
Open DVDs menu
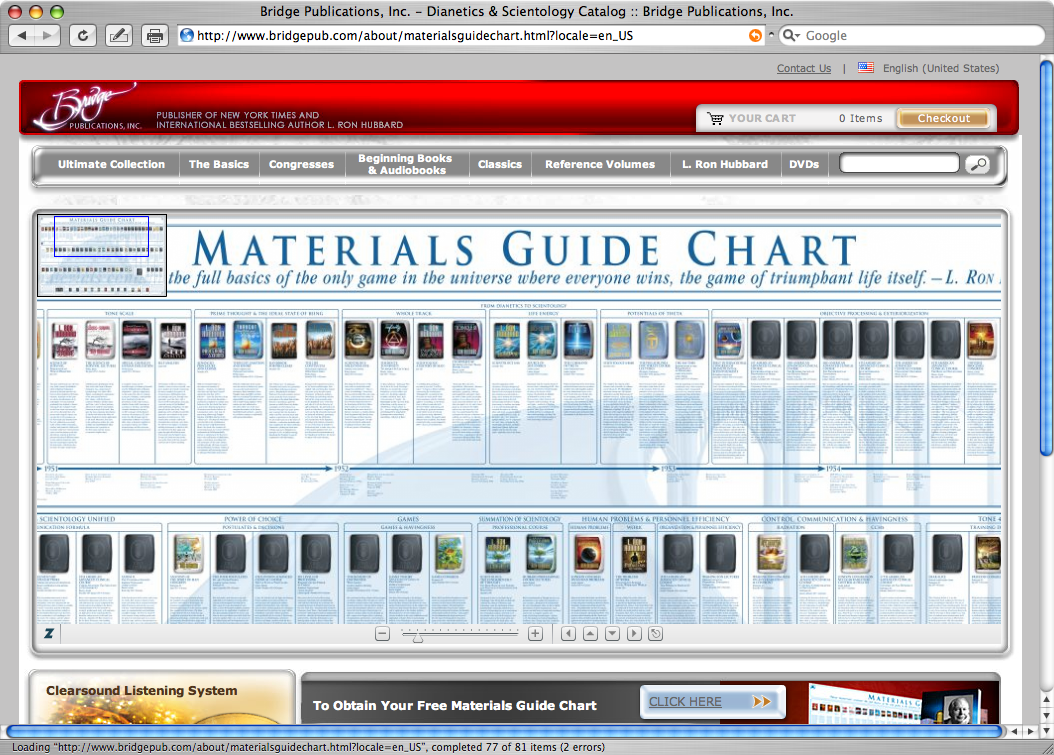point(804,165)
